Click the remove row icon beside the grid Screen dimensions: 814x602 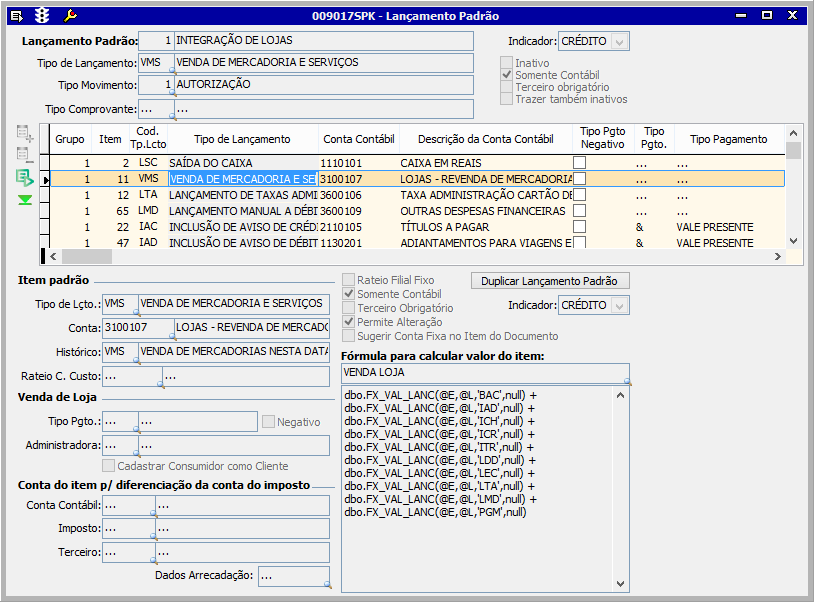24,155
